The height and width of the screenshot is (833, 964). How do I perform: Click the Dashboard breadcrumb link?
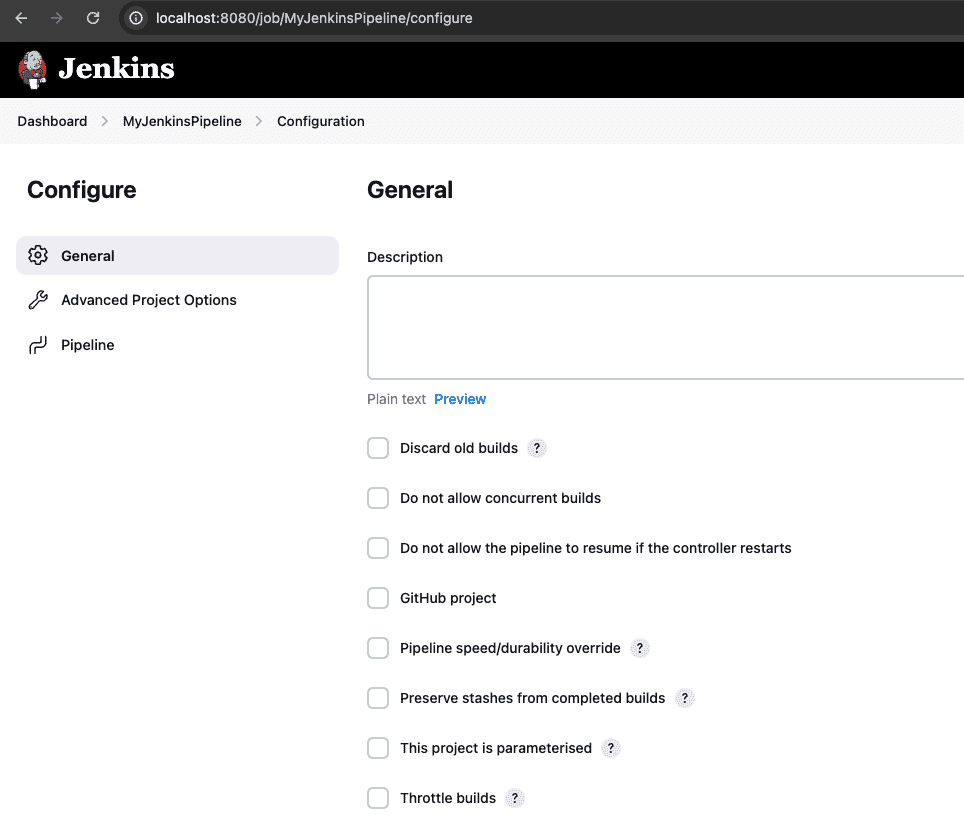52,121
